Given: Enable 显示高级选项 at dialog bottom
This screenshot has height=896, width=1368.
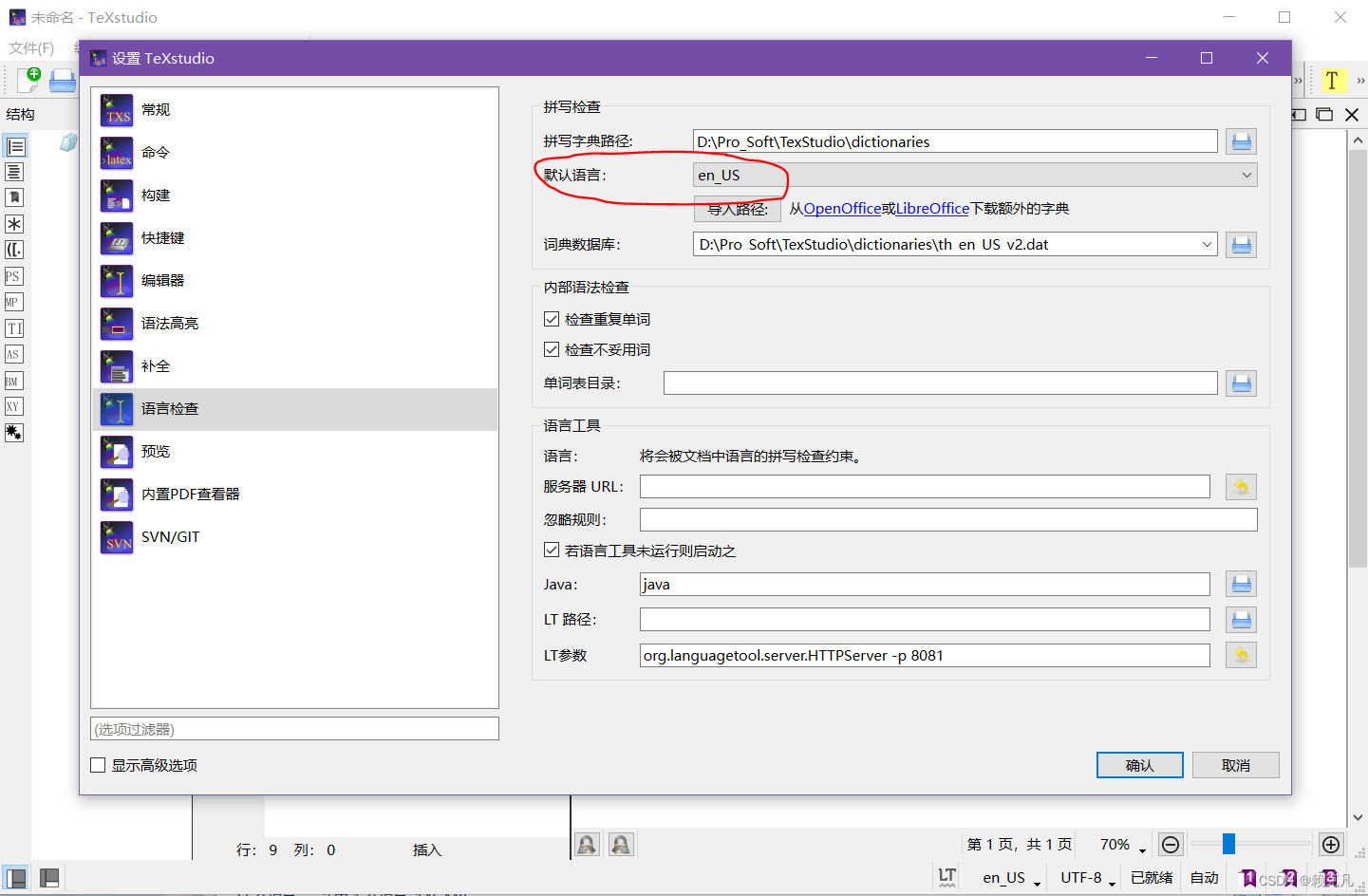Looking at the screenshot, I should [97, 764].
